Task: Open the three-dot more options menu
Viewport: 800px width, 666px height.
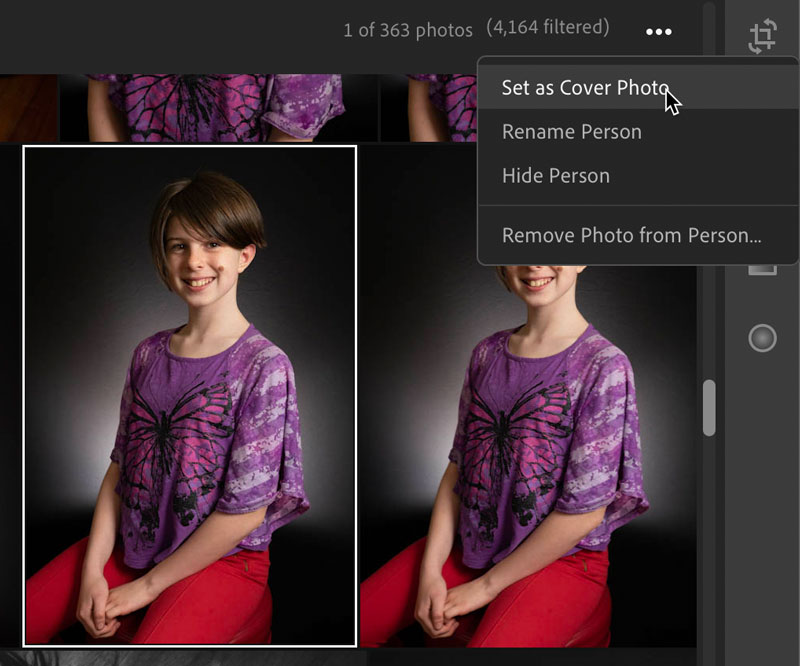Action: (659, 32)
